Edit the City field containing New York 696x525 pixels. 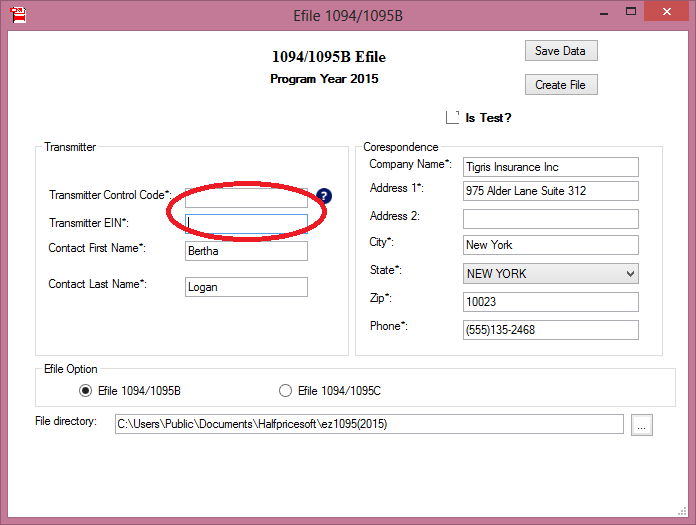click(x=550, y=245)
